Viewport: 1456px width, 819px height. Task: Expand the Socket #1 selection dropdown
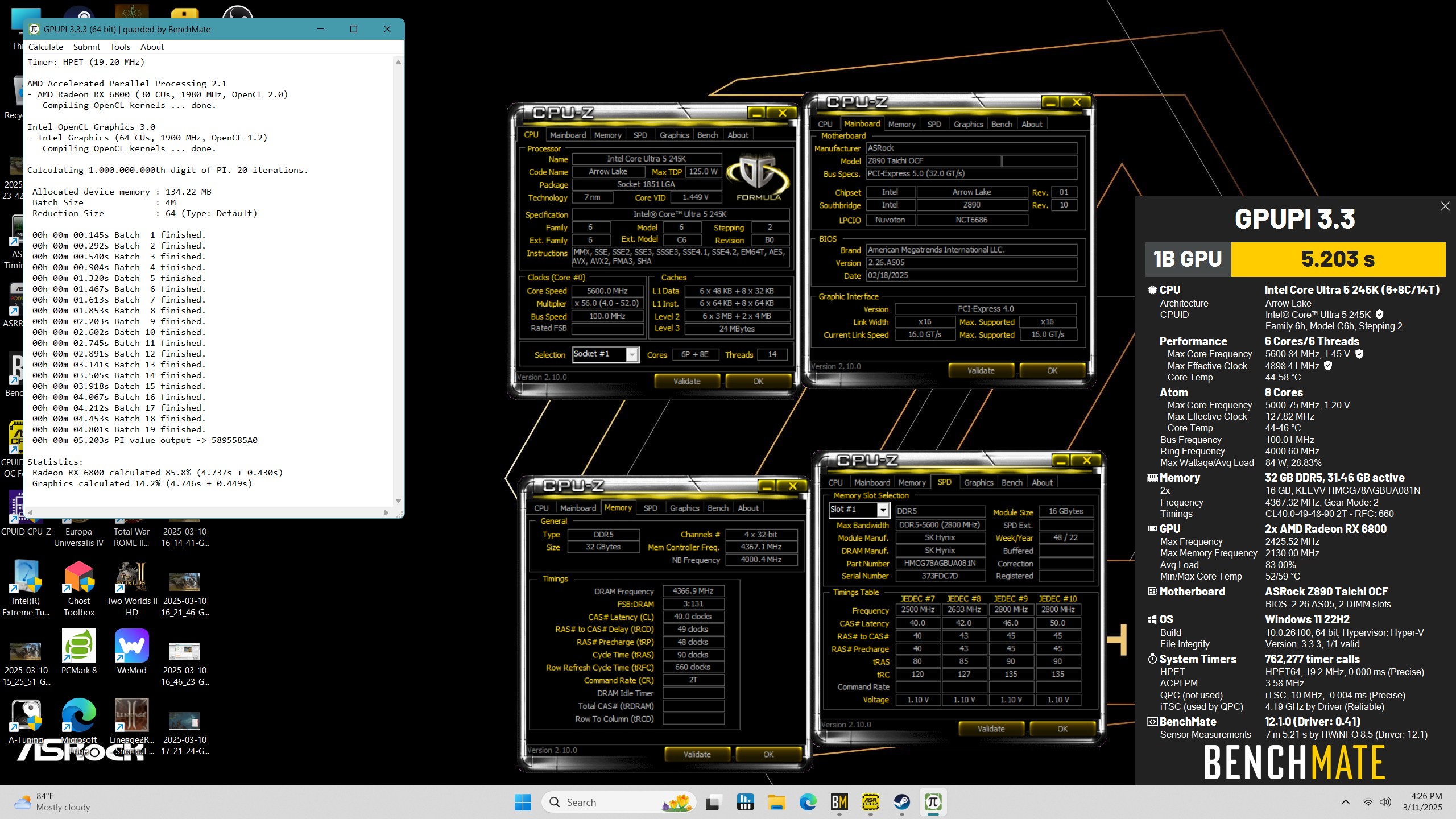(x=632, y=354)
